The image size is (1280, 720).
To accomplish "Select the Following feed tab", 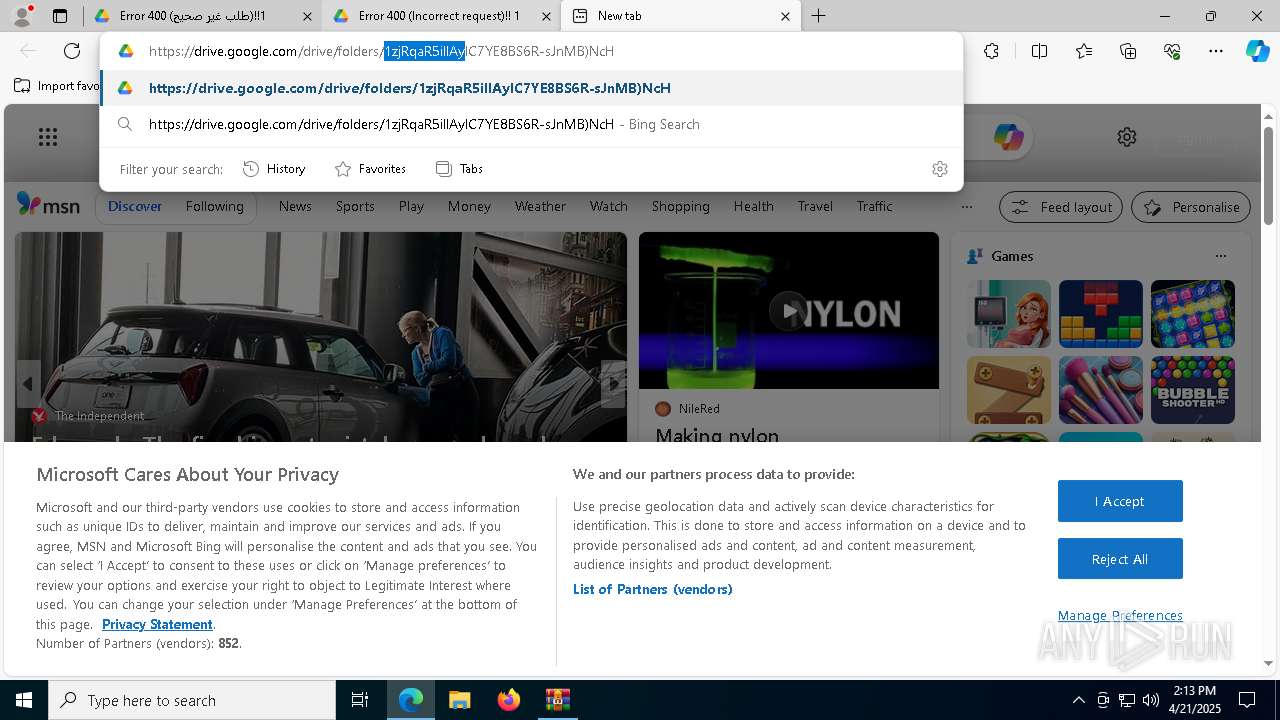I will coord(214,207).
